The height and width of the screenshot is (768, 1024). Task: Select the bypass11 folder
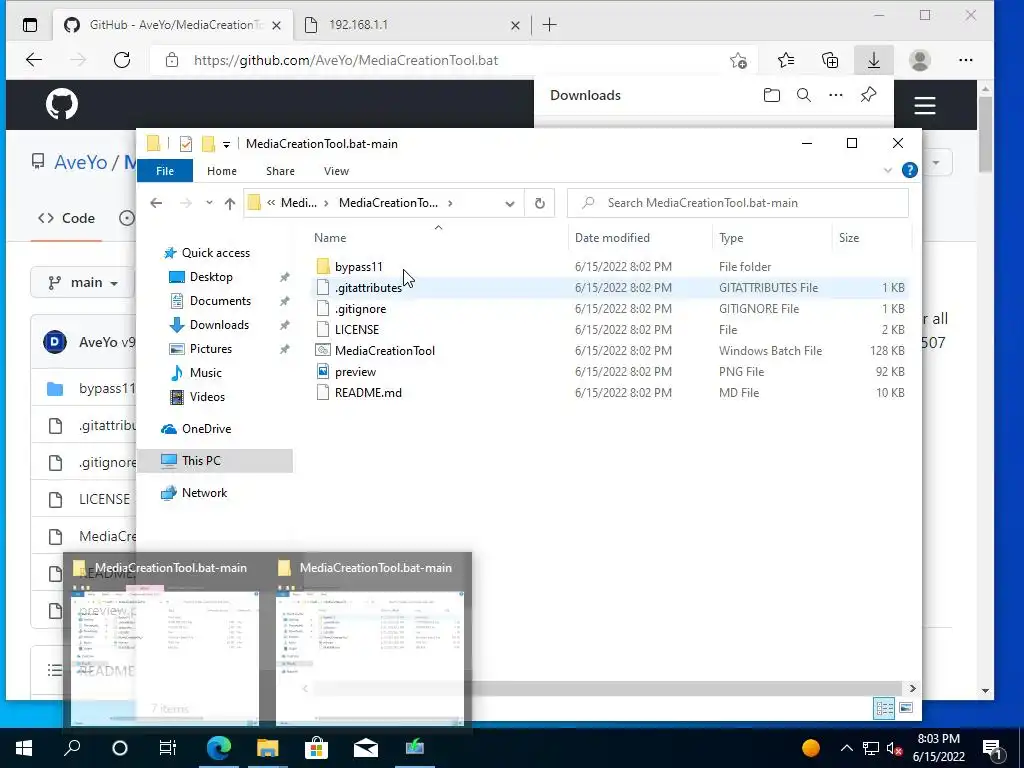tap(359, 267)
